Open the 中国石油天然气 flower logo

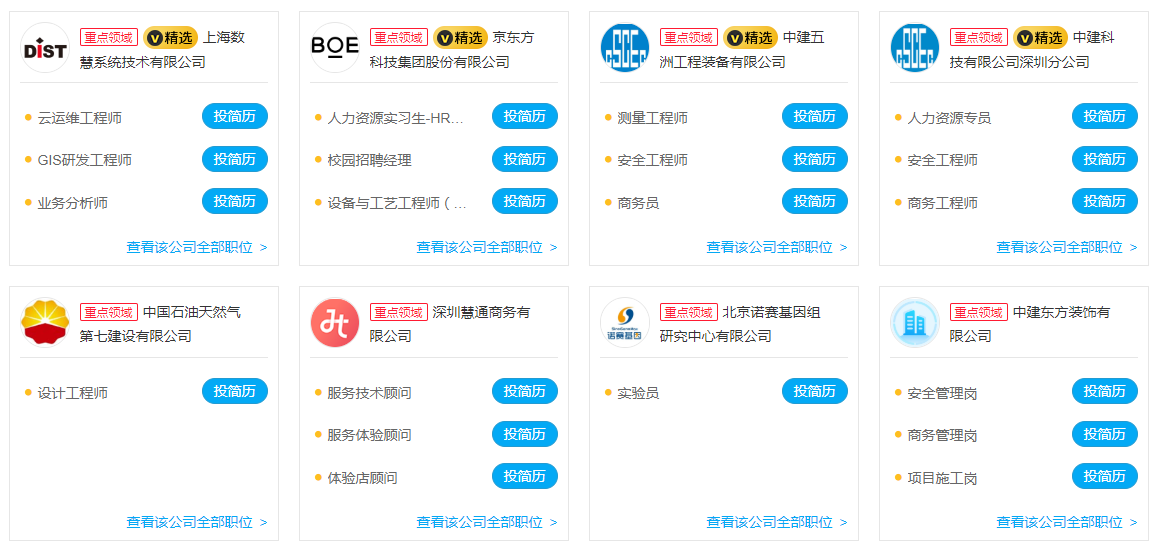coord(45,323)
